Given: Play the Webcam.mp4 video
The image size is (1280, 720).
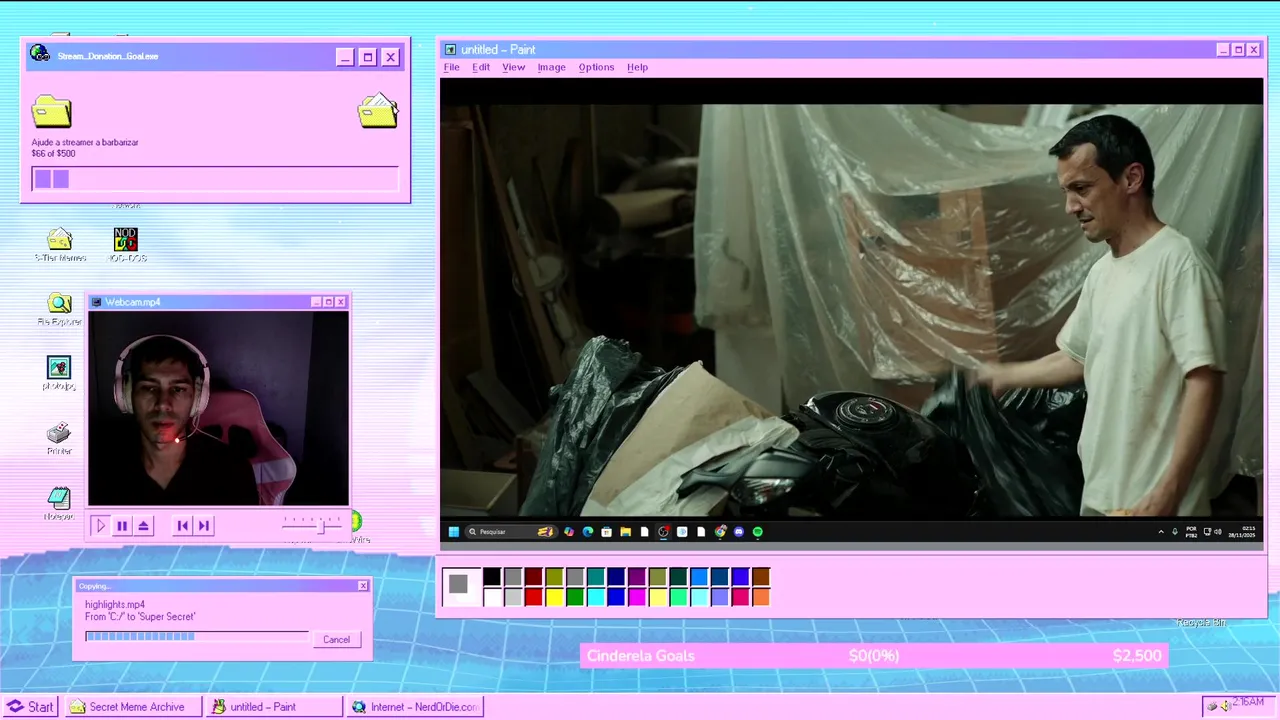Looking at the screenshot, I should 100,525.
